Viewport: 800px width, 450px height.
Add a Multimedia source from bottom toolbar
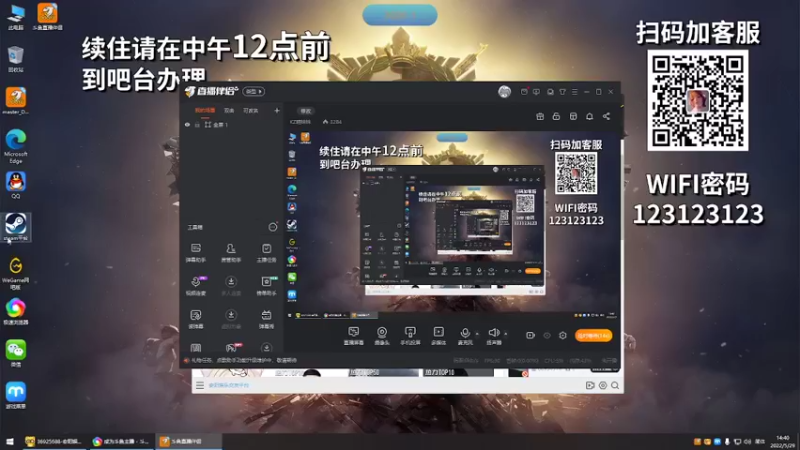click(438, 336)
